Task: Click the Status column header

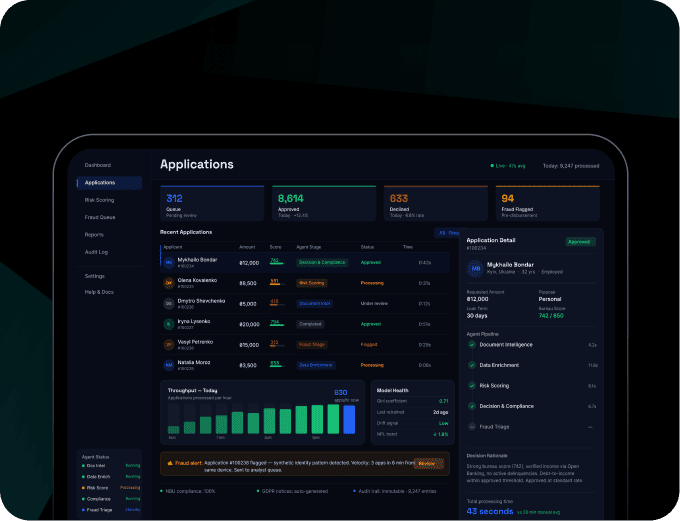Action: [x=367, y=247]
